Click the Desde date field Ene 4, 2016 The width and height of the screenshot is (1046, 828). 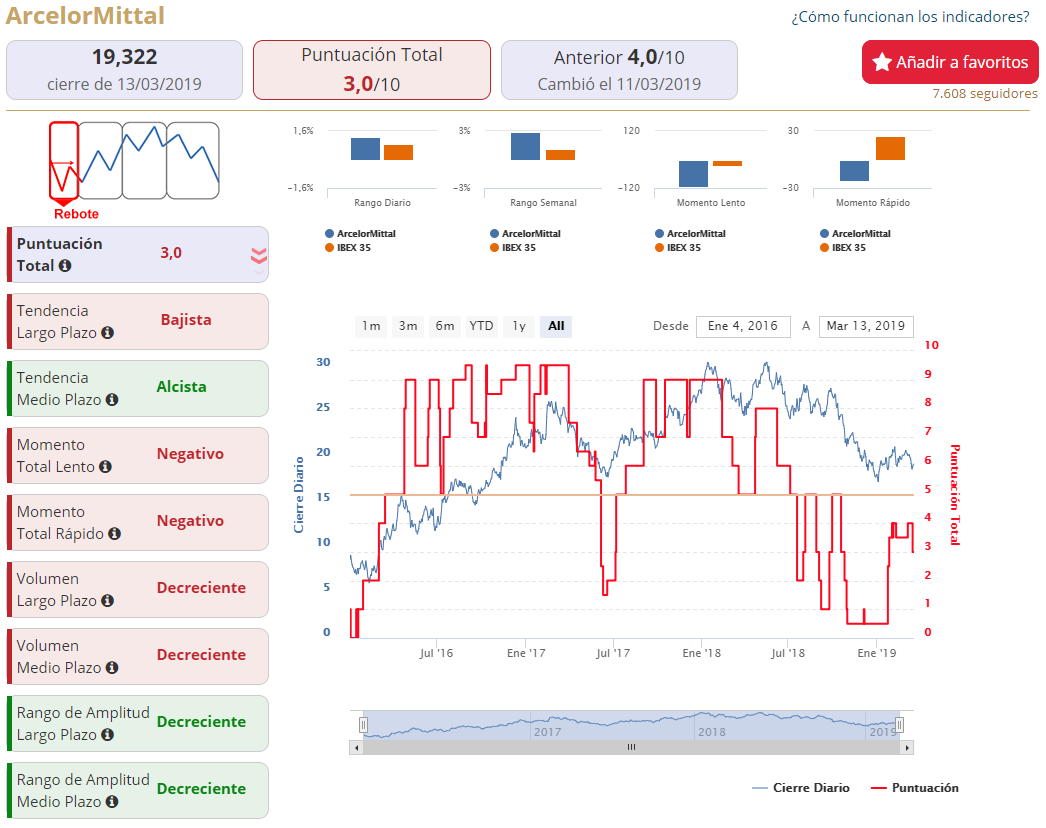(743, 326)
